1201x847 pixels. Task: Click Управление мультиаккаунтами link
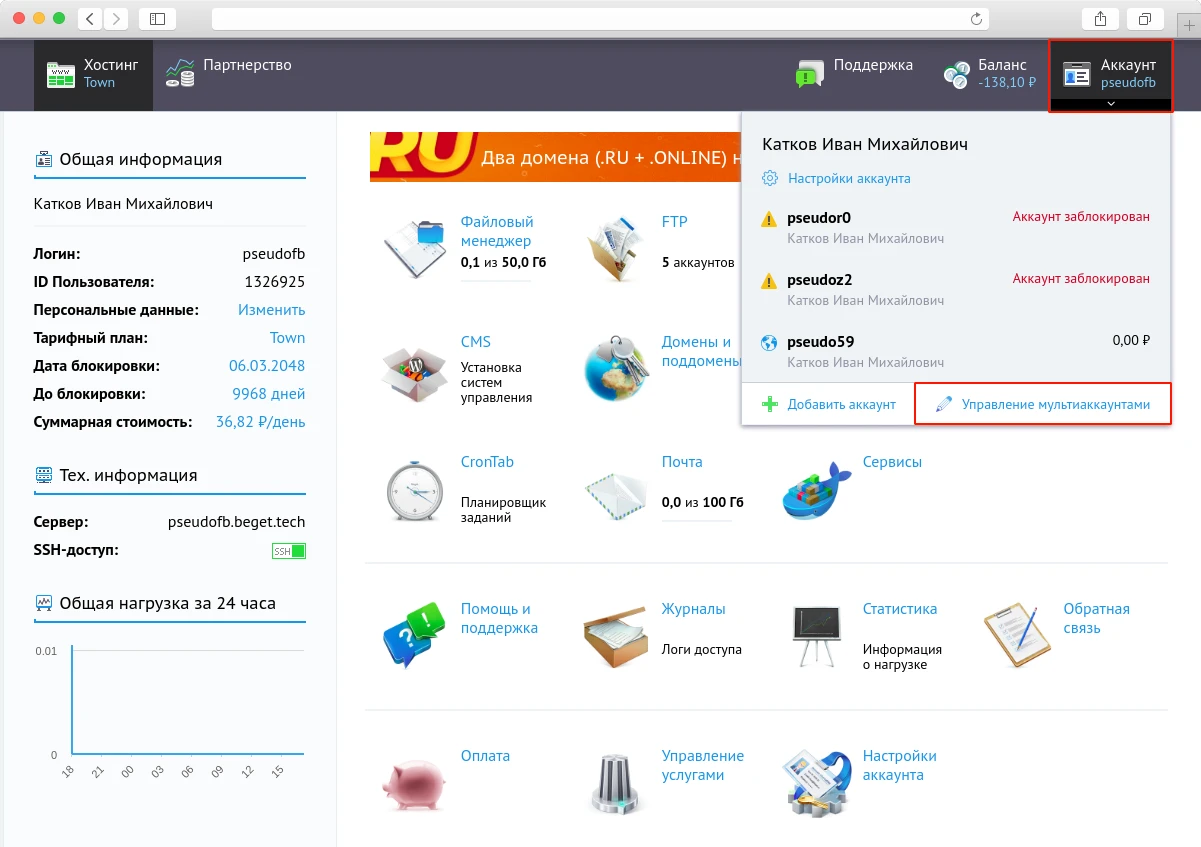1055,405
